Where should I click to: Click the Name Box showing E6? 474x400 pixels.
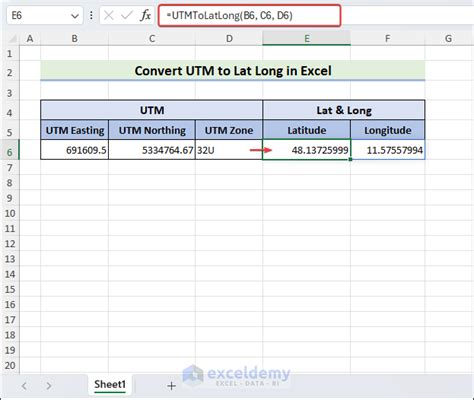point(45,15)
